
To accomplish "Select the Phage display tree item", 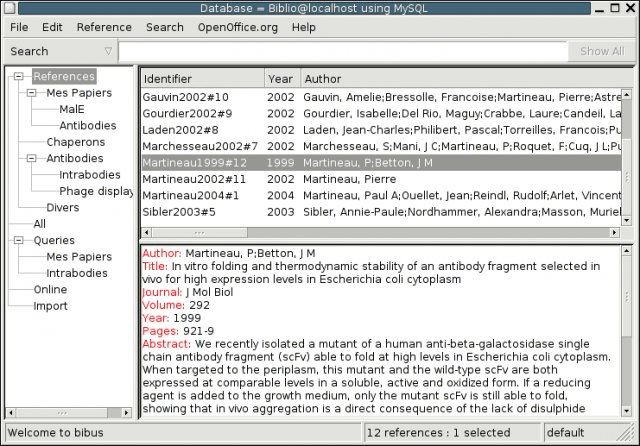I will point(96,191).
